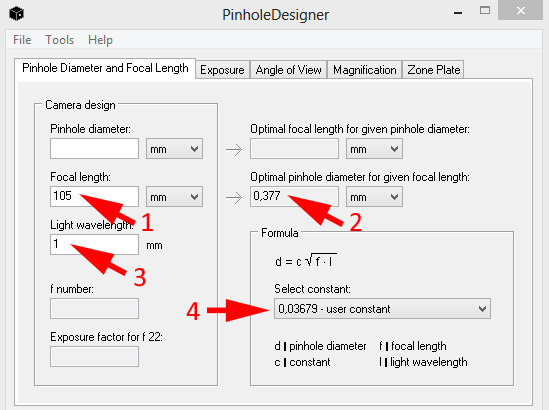Click the Light wavelength input field

click(x=95, y=244)
